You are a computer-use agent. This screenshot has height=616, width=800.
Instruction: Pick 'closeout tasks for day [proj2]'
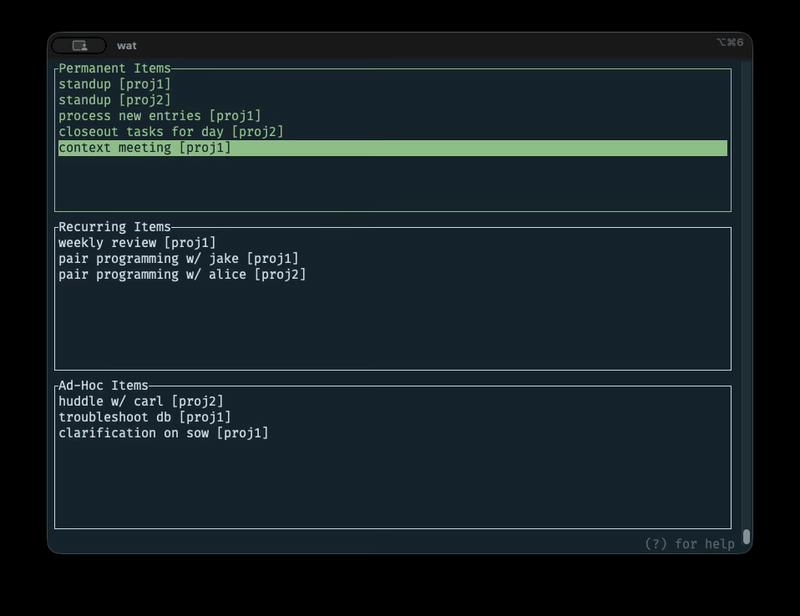point(170,132)
